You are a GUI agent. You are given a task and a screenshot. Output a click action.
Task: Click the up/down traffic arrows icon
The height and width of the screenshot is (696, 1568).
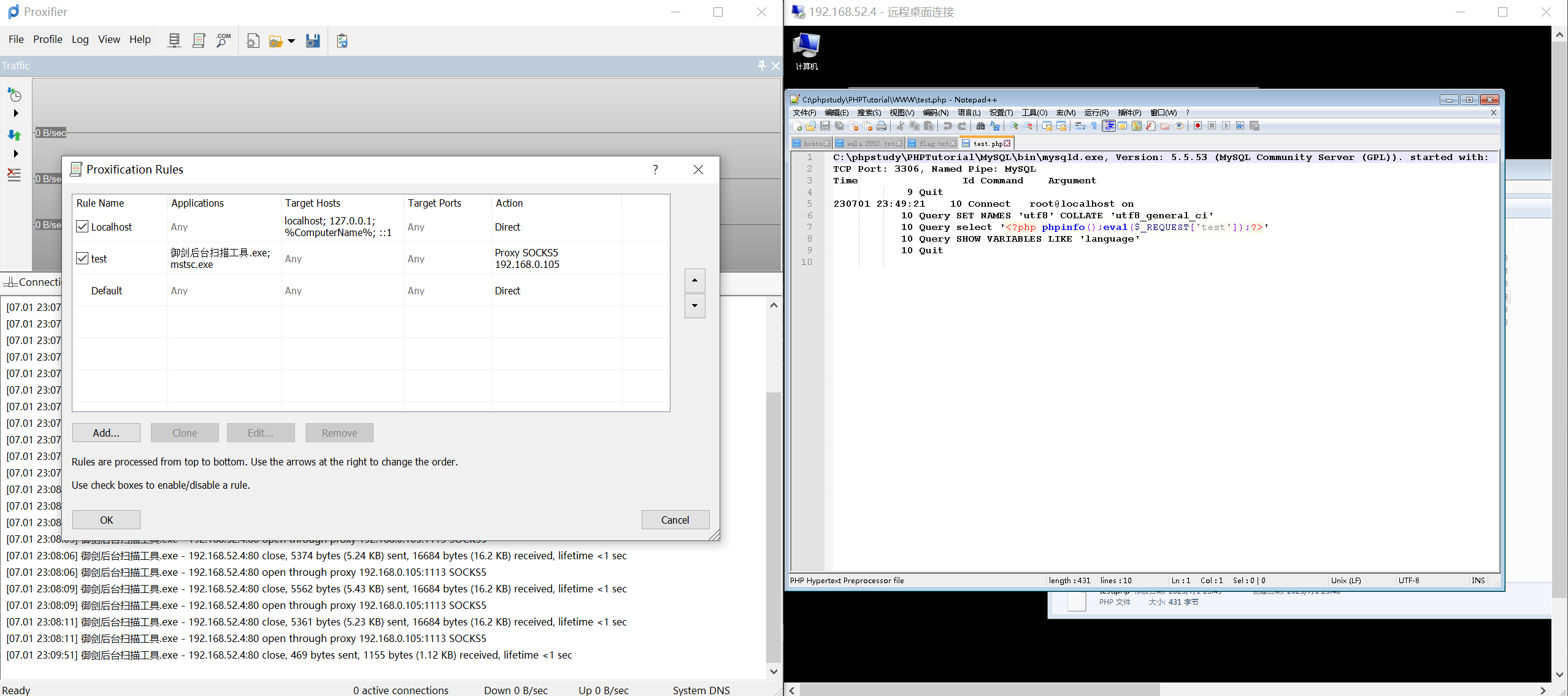(x=14, y=135)
